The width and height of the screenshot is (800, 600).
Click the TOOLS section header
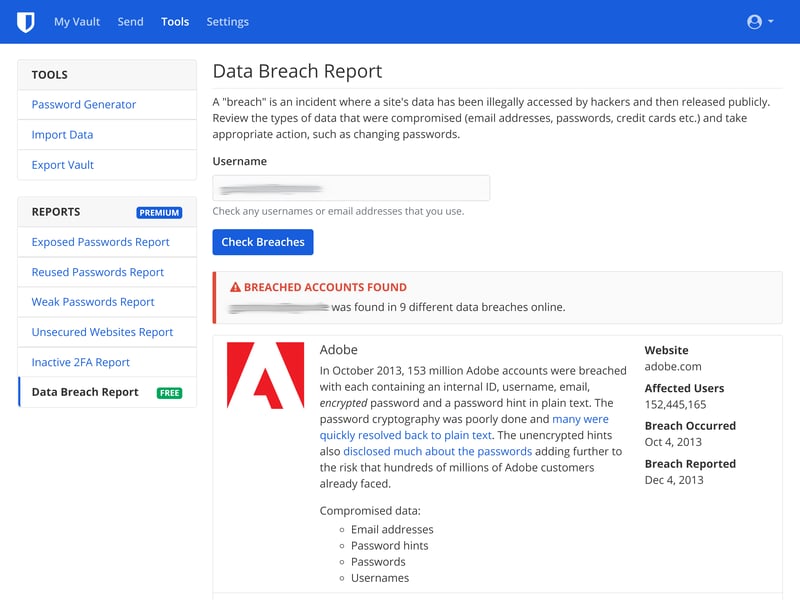click(x=49, y=74)
